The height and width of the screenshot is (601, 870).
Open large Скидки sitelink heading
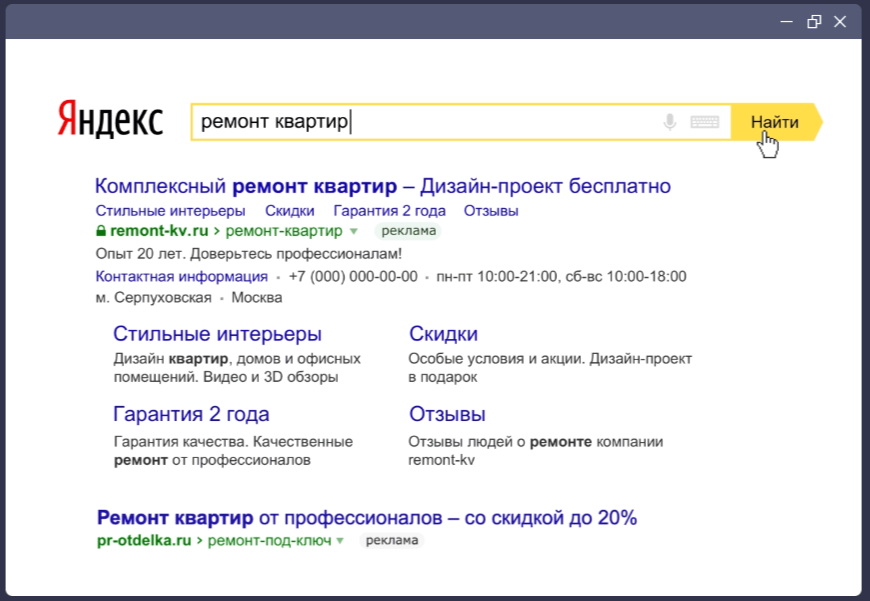click(443, 334)
